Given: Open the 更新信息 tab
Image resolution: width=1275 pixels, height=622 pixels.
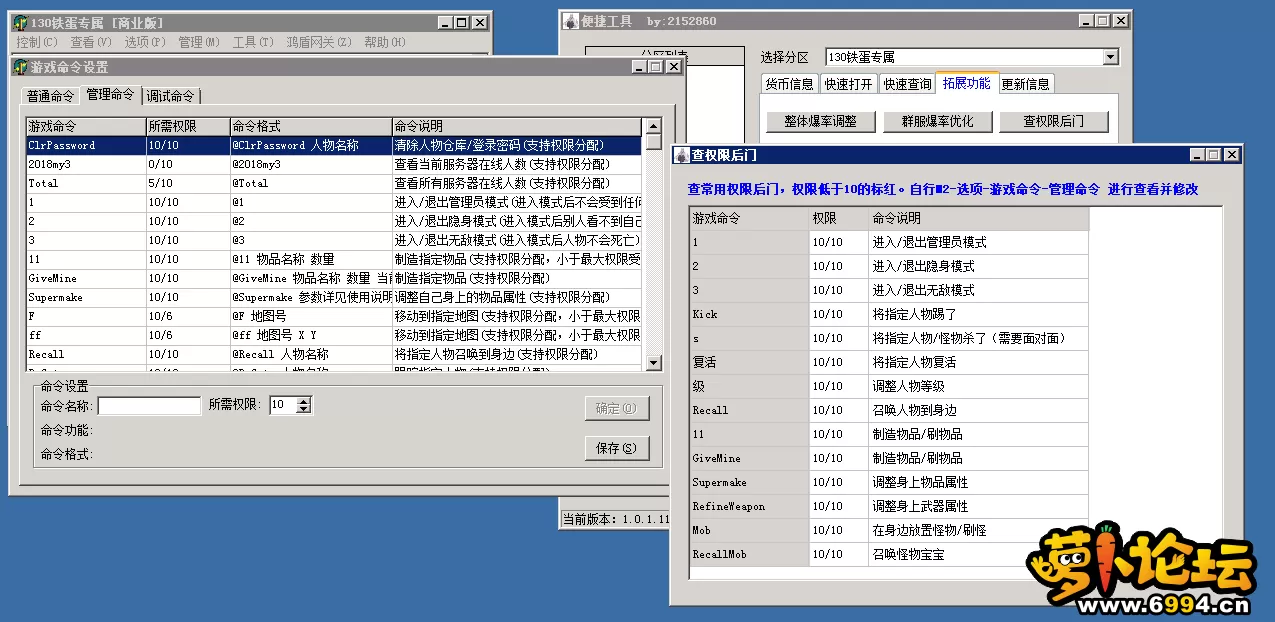Looking at the screenshot, I should coord(1026,84).
